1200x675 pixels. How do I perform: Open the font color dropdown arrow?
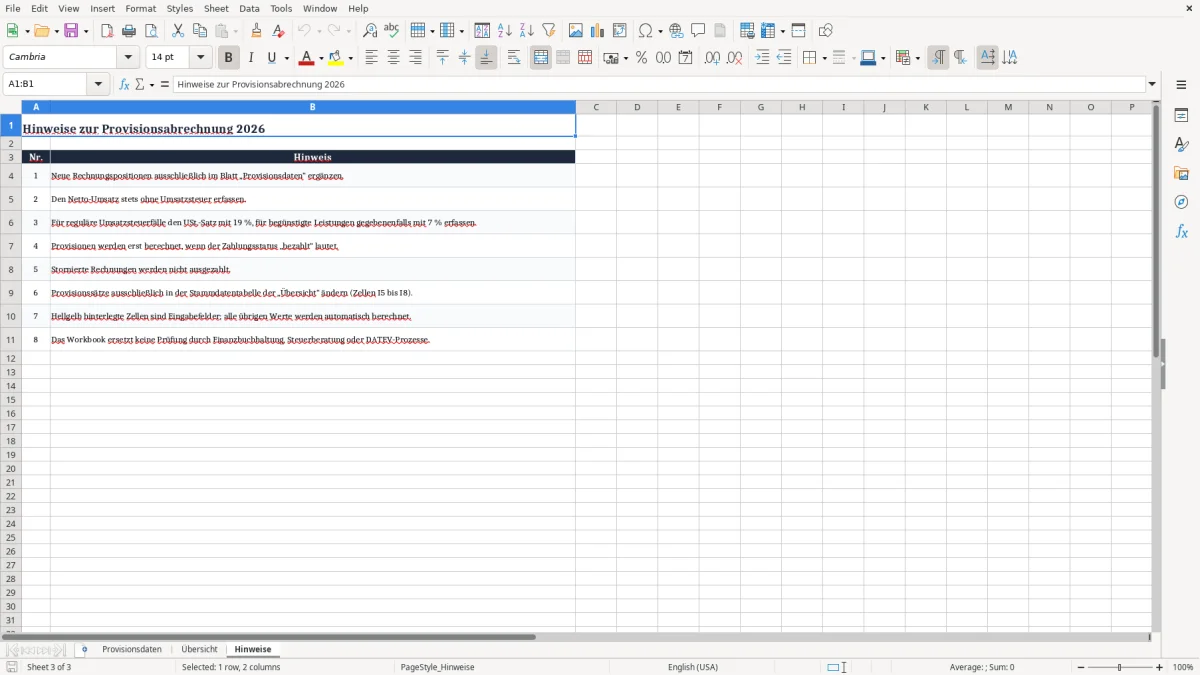321,58
